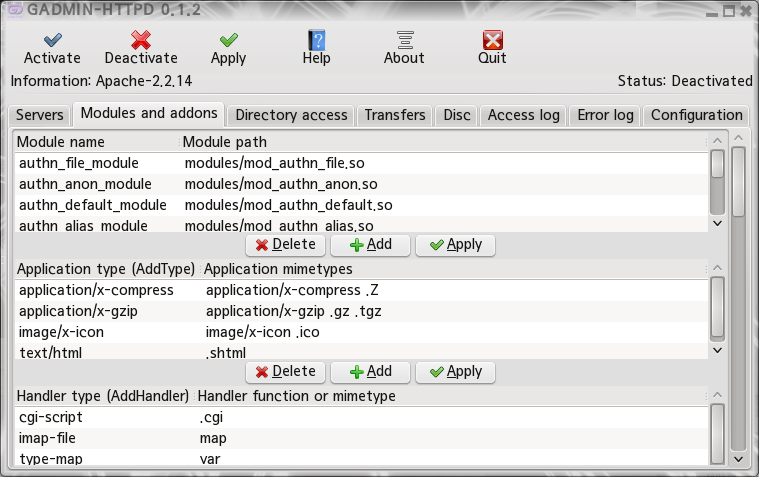
Task: Click the .shtml mimetype cell
Action: [x=226, y=353]
